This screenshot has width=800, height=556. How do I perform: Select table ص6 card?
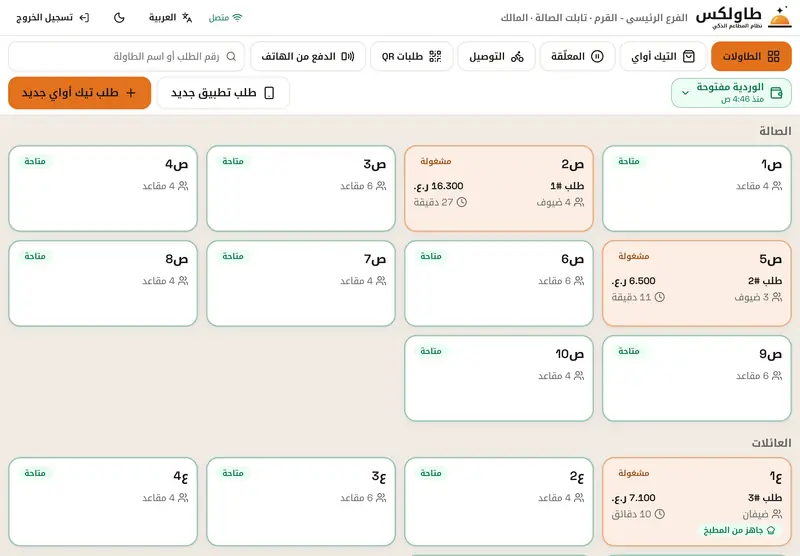point(498,283)
